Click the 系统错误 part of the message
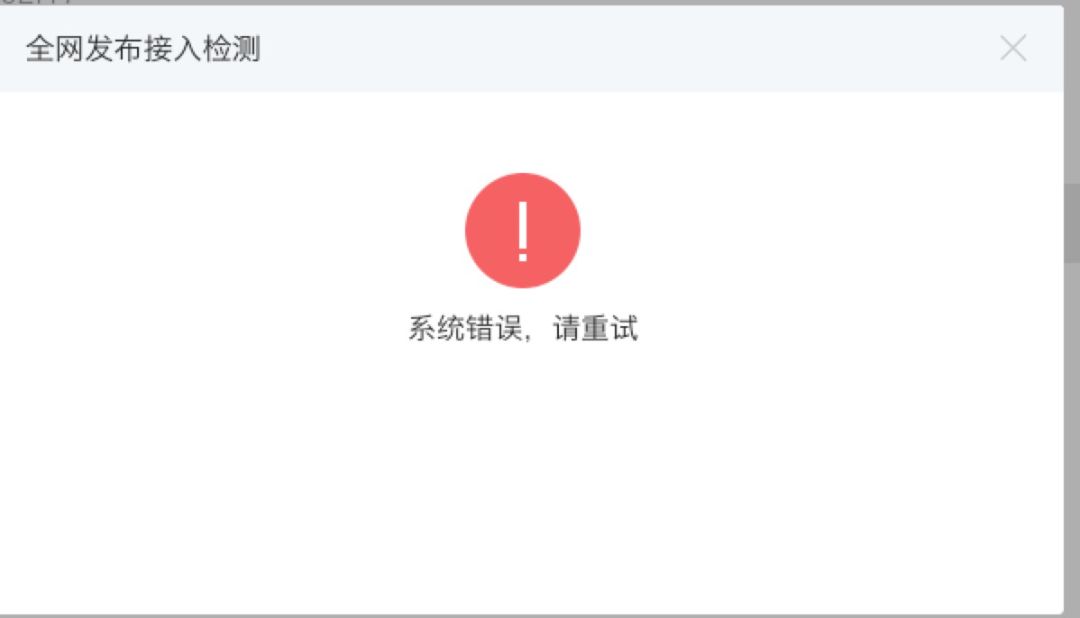Image resolution: width=1080 pixels, height=618 pixels. tap(465, 328)
